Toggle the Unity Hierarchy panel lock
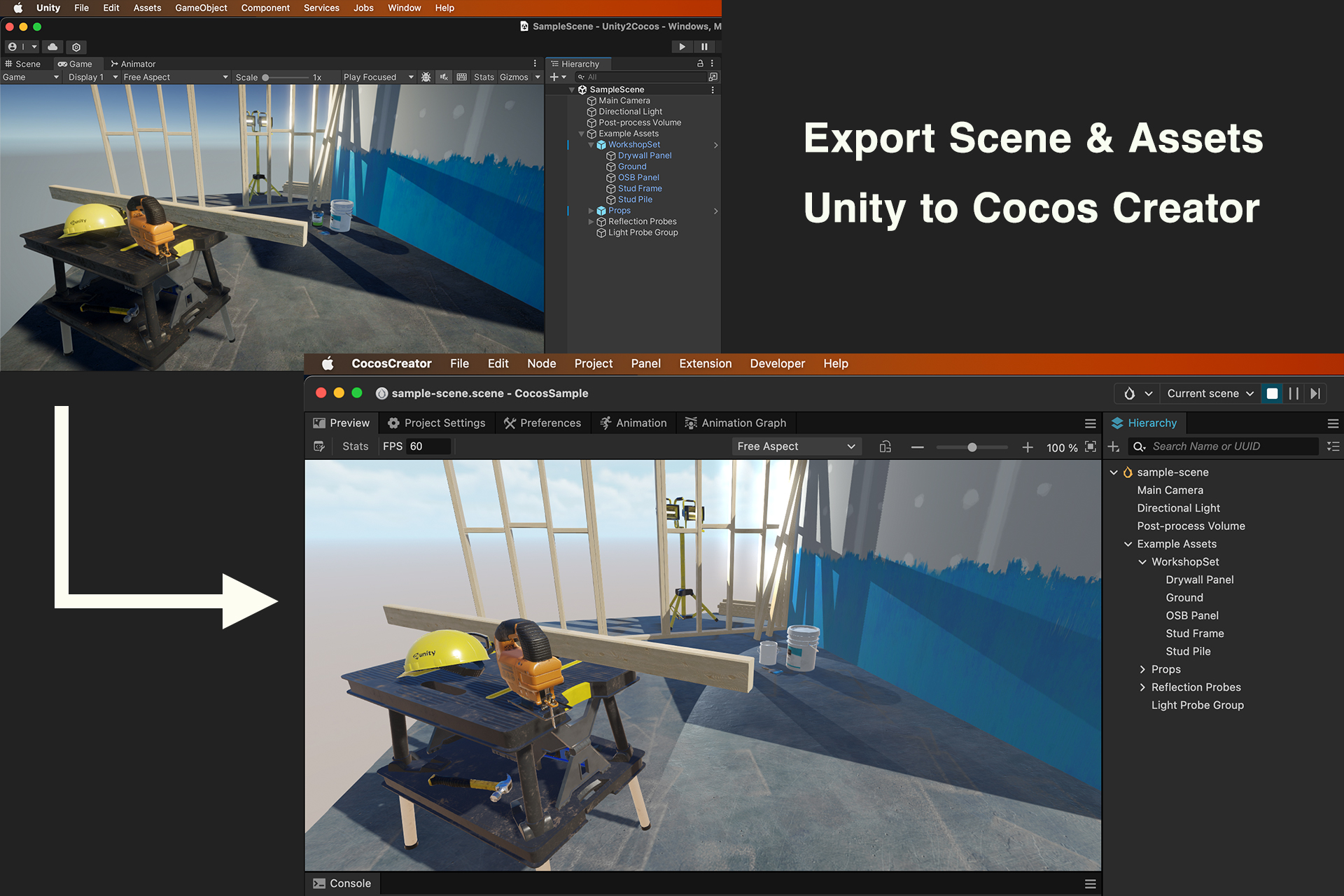The image size is (1344, 896). coord(700,64)
